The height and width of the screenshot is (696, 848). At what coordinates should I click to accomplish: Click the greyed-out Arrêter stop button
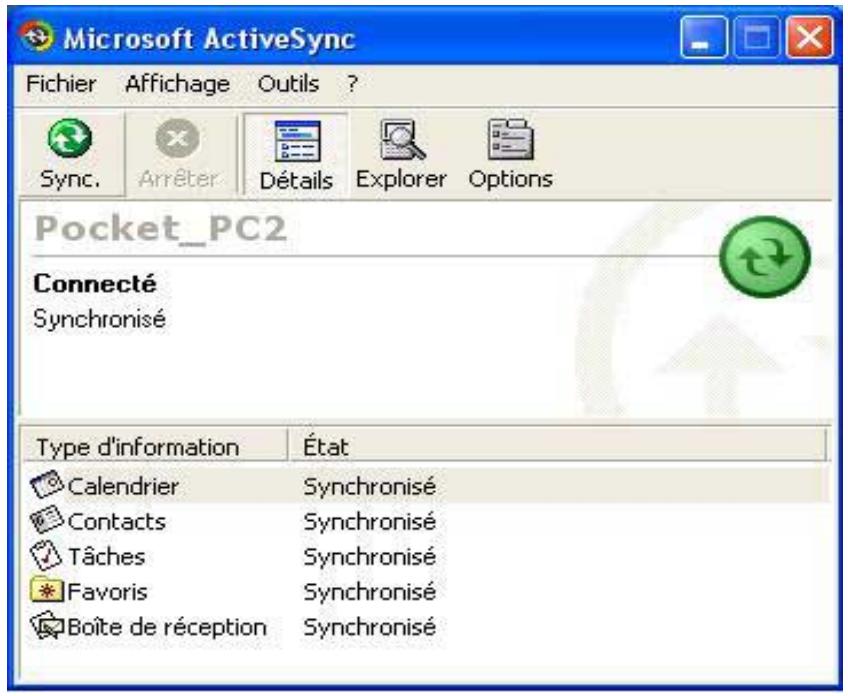coord(178,154)
